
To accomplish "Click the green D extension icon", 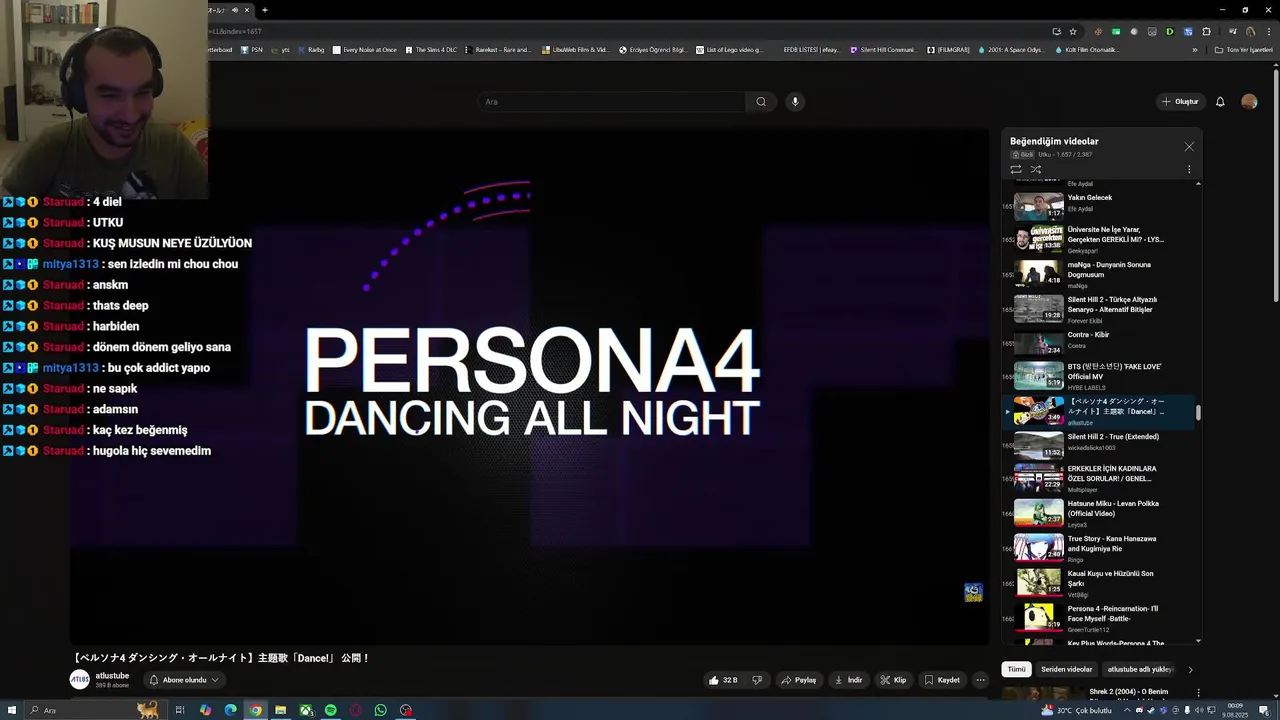I will pos(1169,31).
